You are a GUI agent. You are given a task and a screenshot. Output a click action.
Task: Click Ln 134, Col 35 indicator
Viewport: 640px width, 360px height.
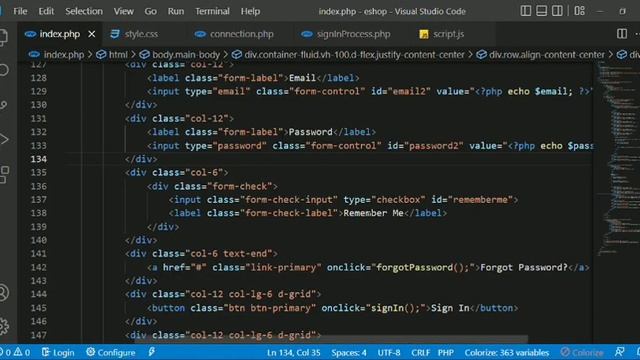[293, 352]
